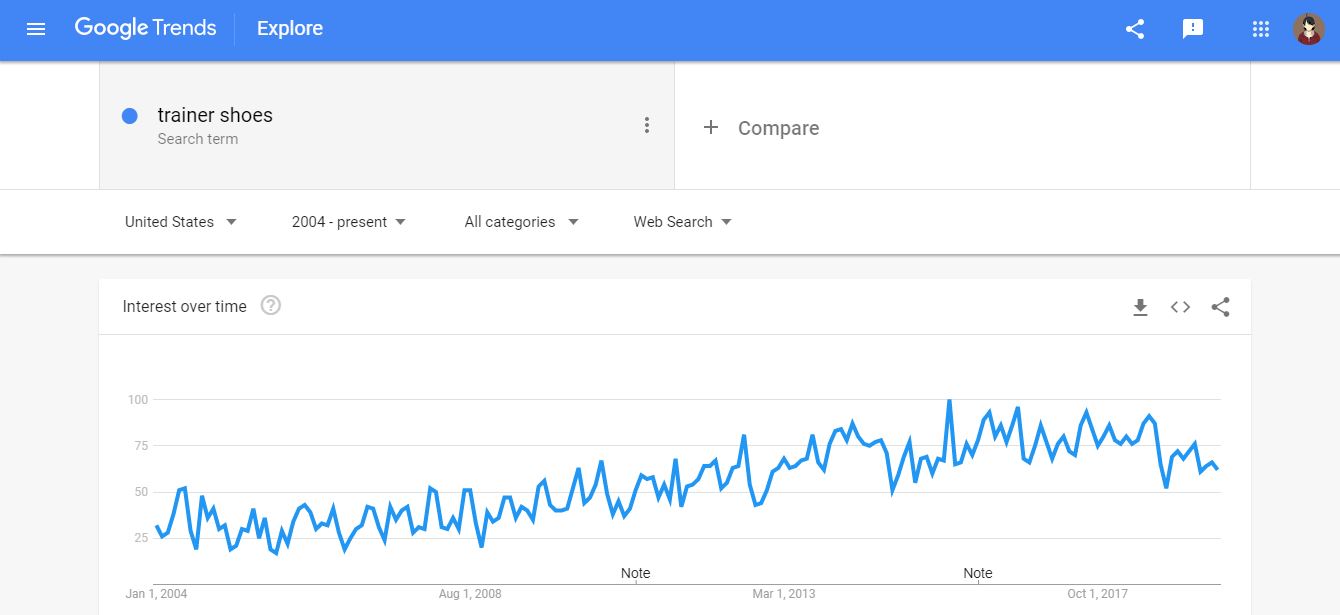The width and height of the screenshot is (1340, 615).
Task: Show help for Interest over time
Action: coord(270,306)
